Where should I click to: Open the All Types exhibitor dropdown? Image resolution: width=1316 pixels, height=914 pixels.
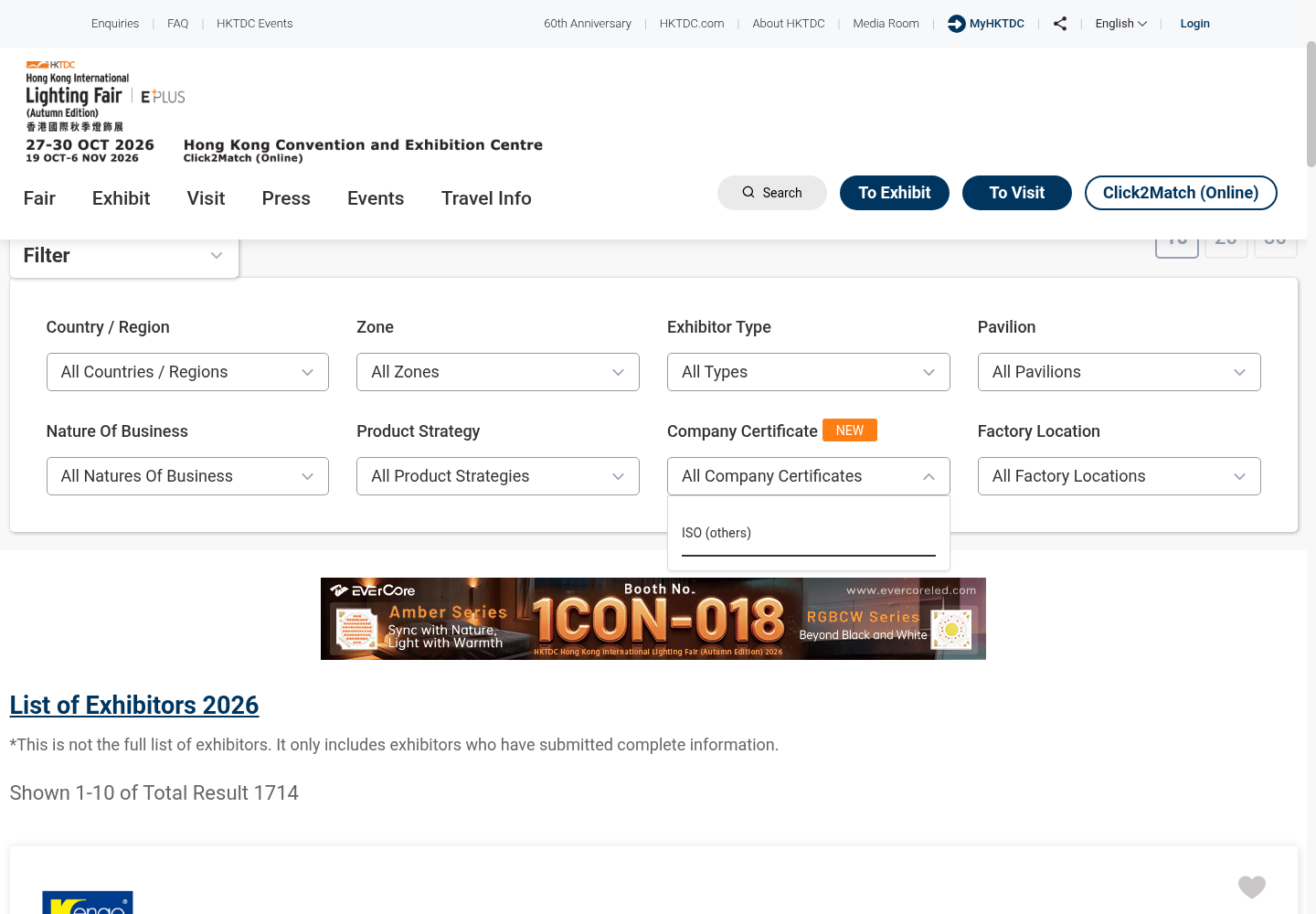809,372
